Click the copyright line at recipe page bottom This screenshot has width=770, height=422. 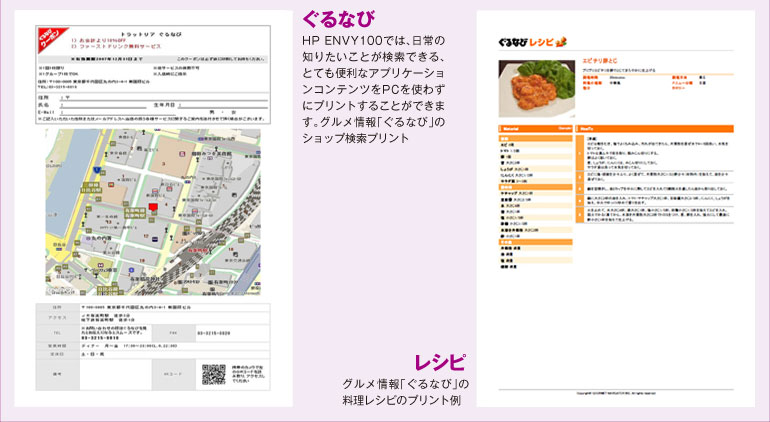pyautogui.click(x=616, y=393)
